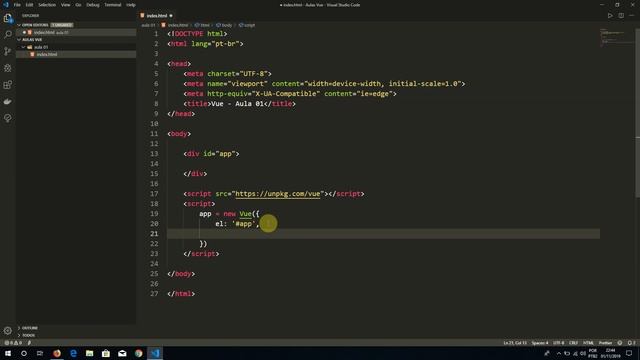Image resolution: width=640 pixels, height=360 pixels.
Task: Click the Prettier status bar item
Action: (605, 343)
